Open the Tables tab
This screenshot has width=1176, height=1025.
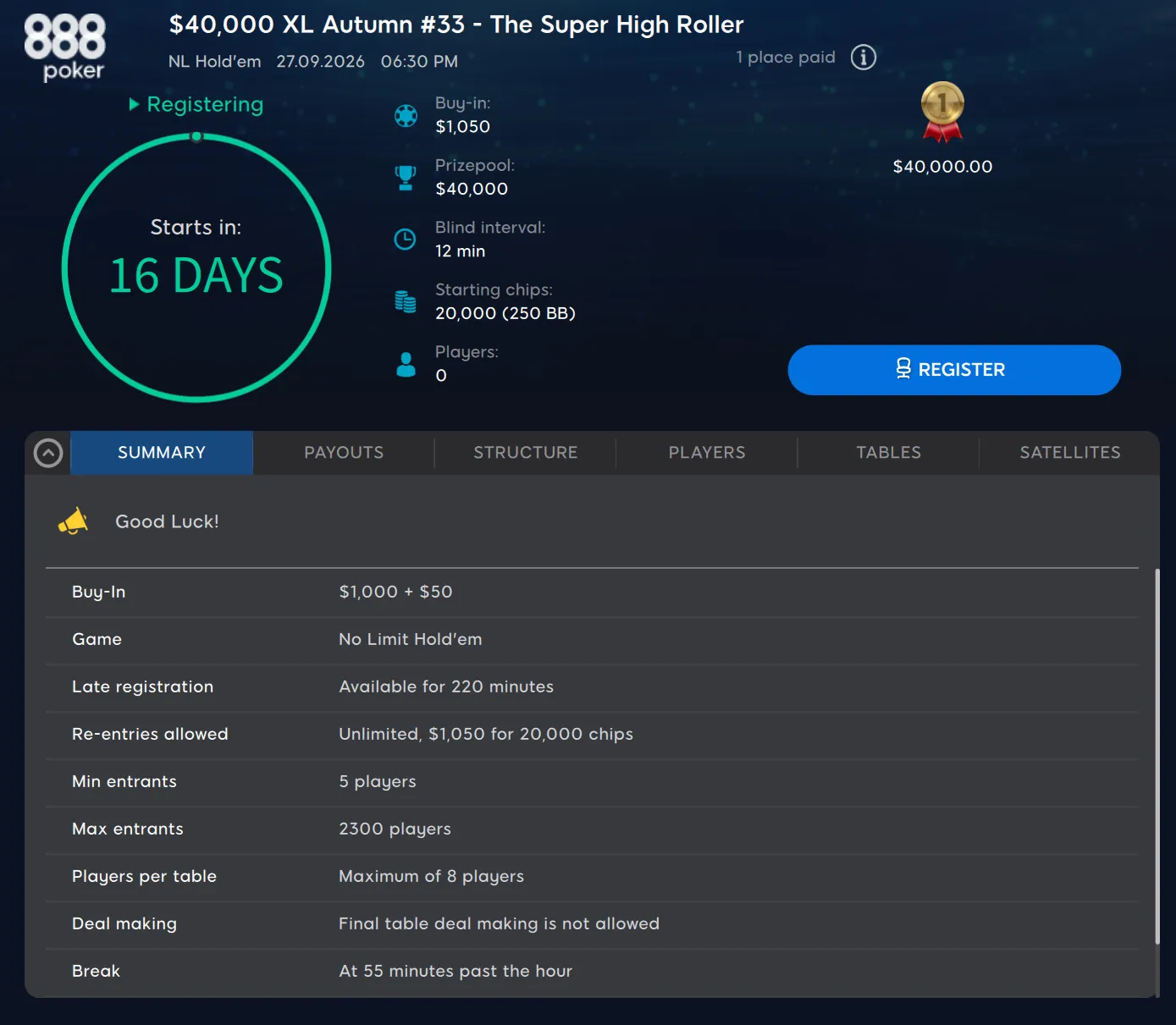coord(888,453)
